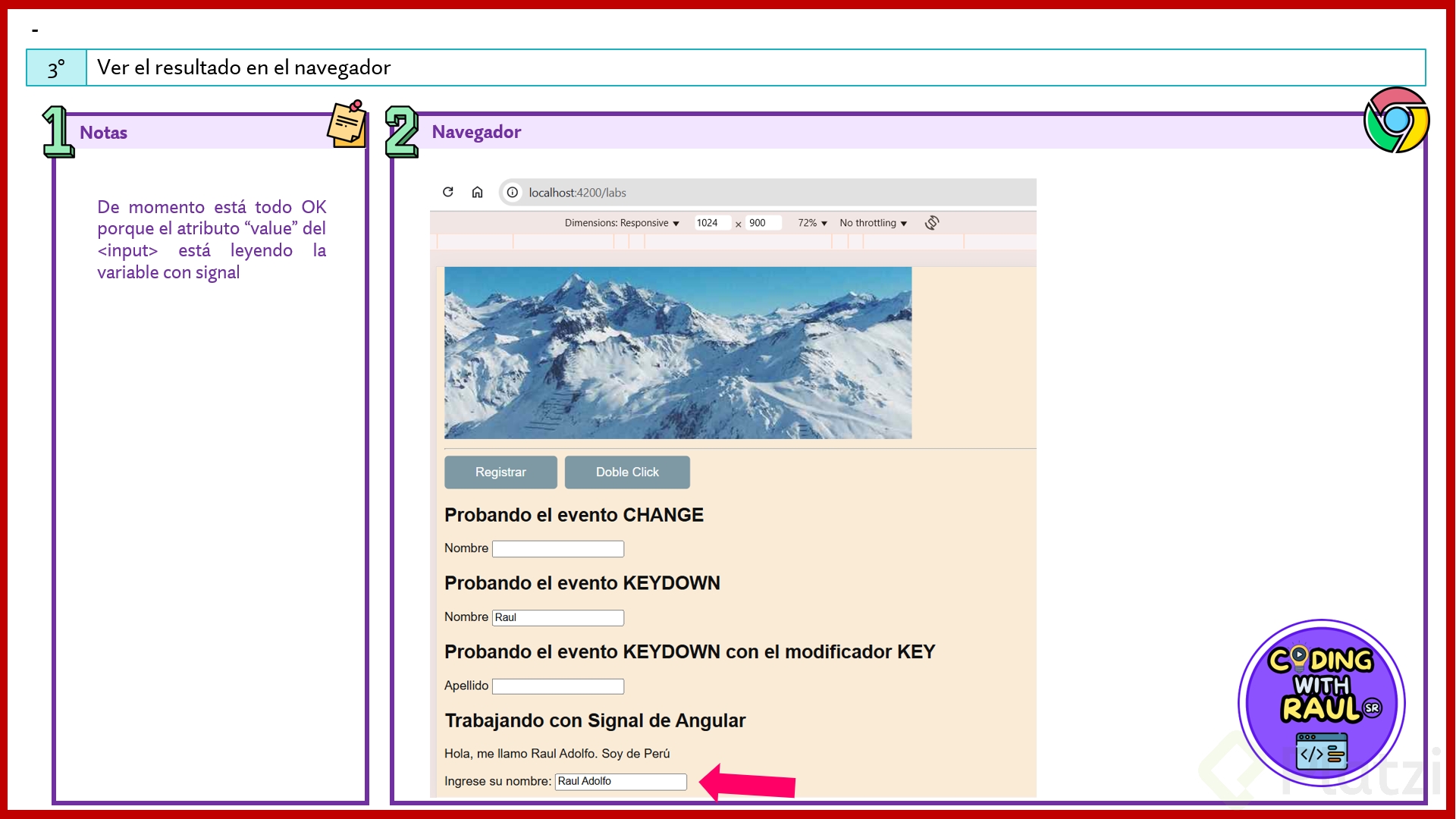
Task: Click the browser home icon
Action: [x=477, y=192]
